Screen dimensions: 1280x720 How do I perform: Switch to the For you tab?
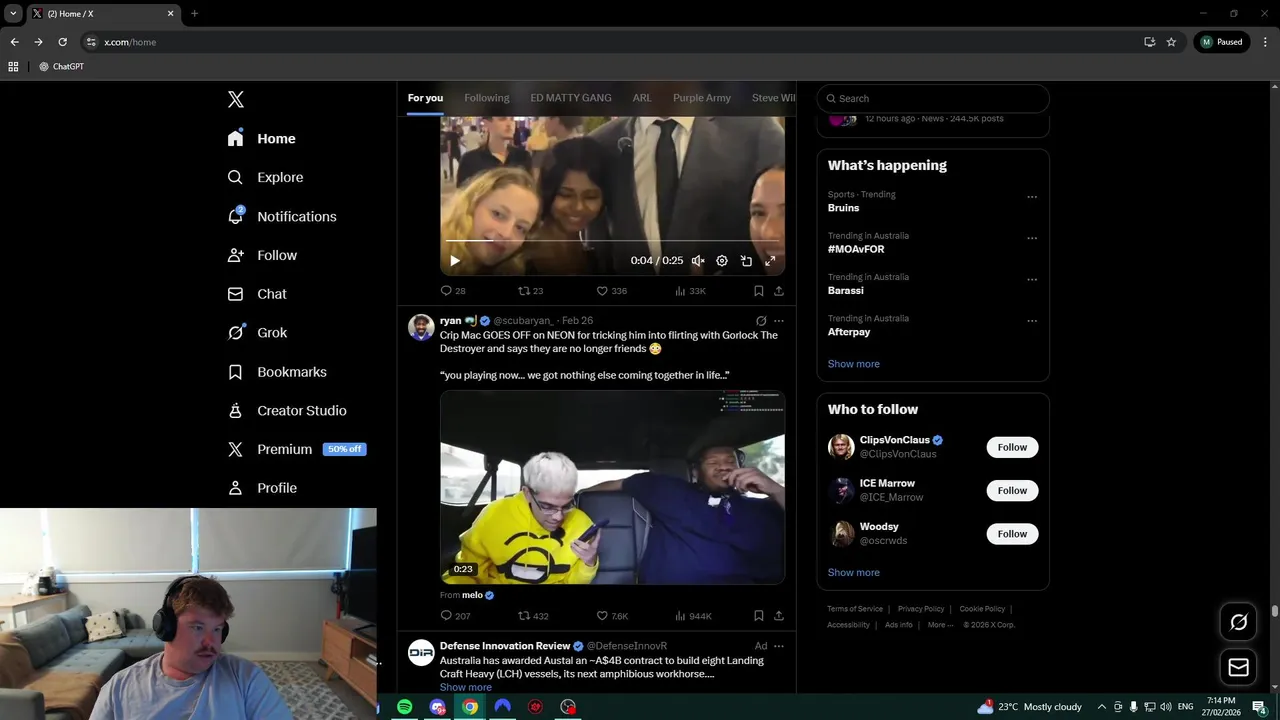(x=425, y=98)
